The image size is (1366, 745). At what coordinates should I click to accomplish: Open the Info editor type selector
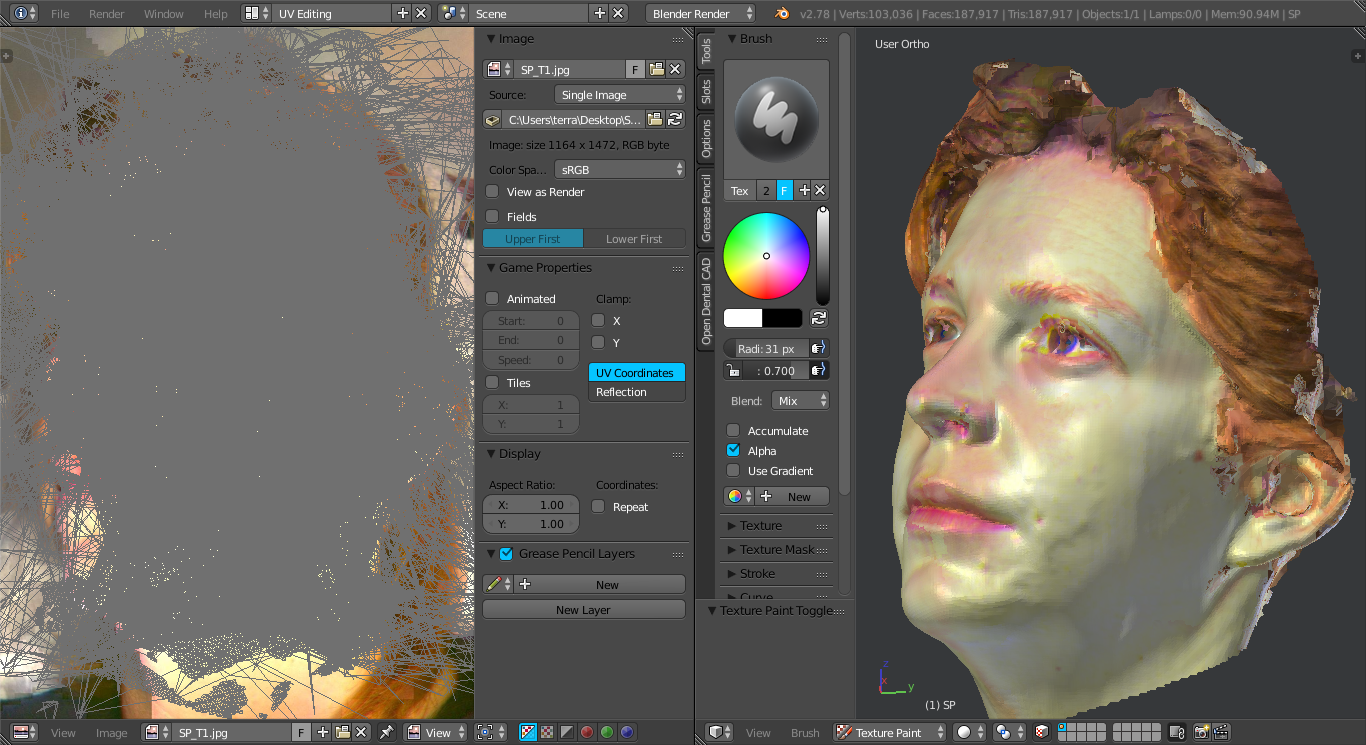pos(25,13)
